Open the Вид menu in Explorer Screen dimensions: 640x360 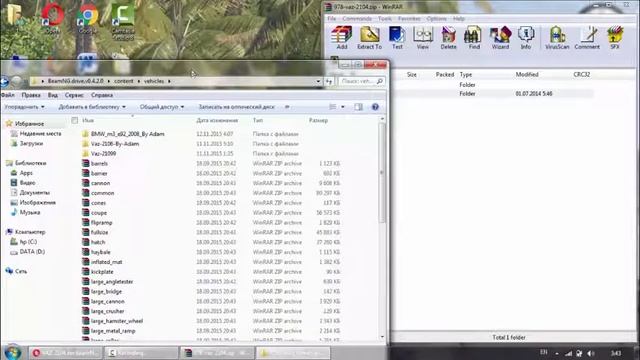pyautogui.click(x=53, y=95)
